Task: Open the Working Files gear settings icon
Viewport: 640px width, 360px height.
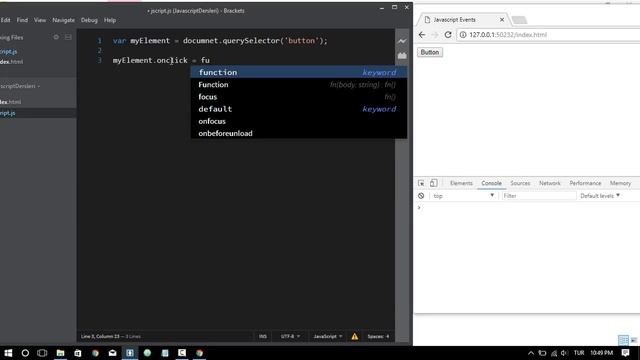Action: (56, 37)
